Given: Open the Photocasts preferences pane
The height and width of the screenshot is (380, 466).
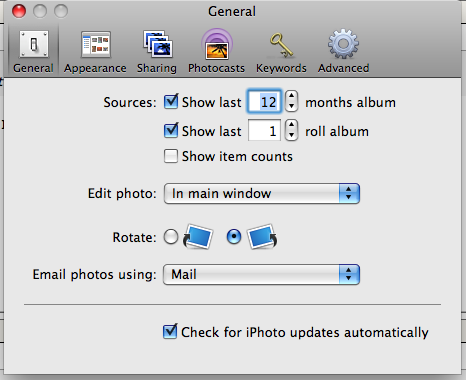Looking at the screenshot, I should pos(216,51).
